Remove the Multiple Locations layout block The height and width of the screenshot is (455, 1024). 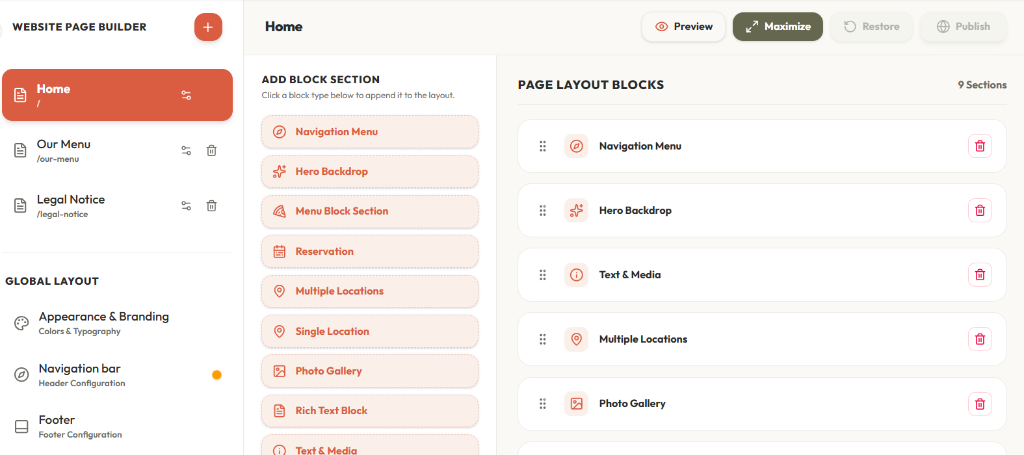[980, 339]
